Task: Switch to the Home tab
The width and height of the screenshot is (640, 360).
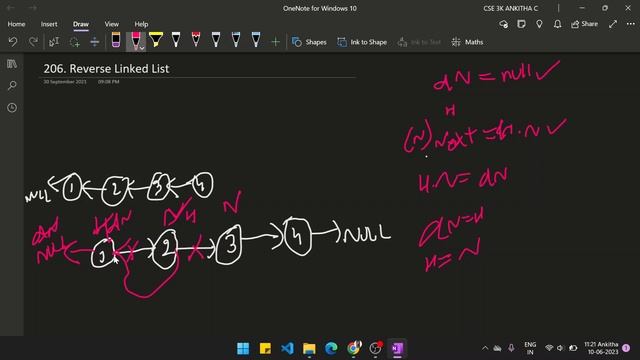Action: click(16, 24)
